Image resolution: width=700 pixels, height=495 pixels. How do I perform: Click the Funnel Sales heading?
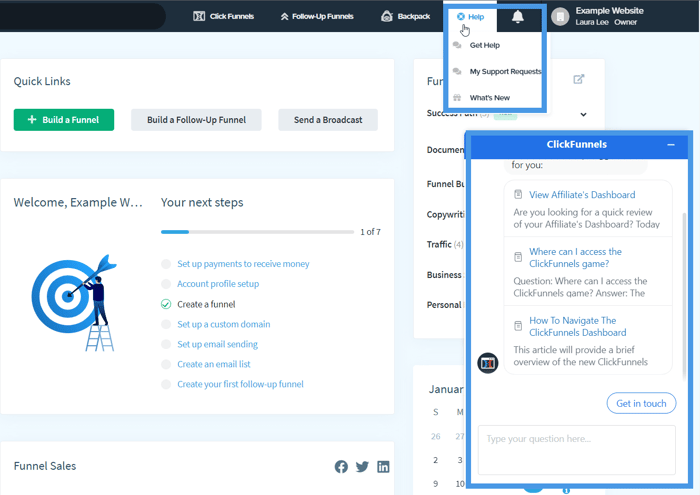click(45, 466)
